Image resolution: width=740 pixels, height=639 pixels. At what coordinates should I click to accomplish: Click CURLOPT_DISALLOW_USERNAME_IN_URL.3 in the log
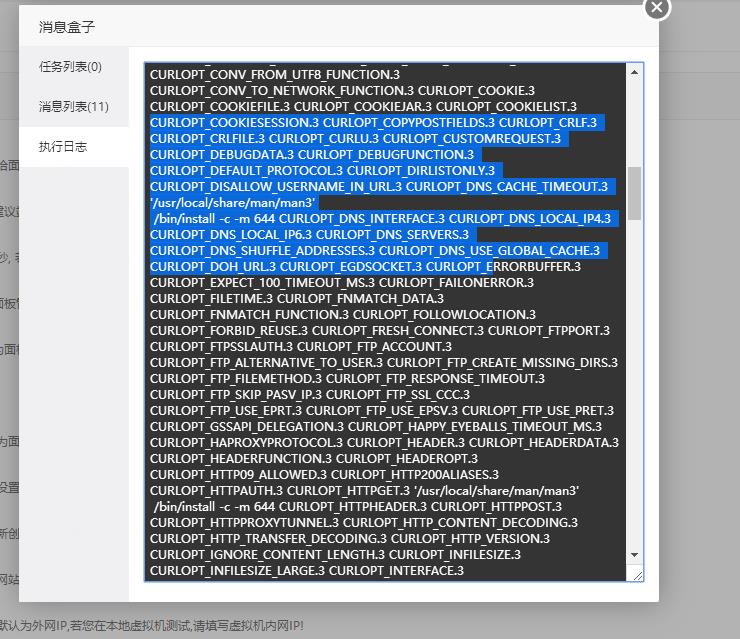[x=276, y=187]
